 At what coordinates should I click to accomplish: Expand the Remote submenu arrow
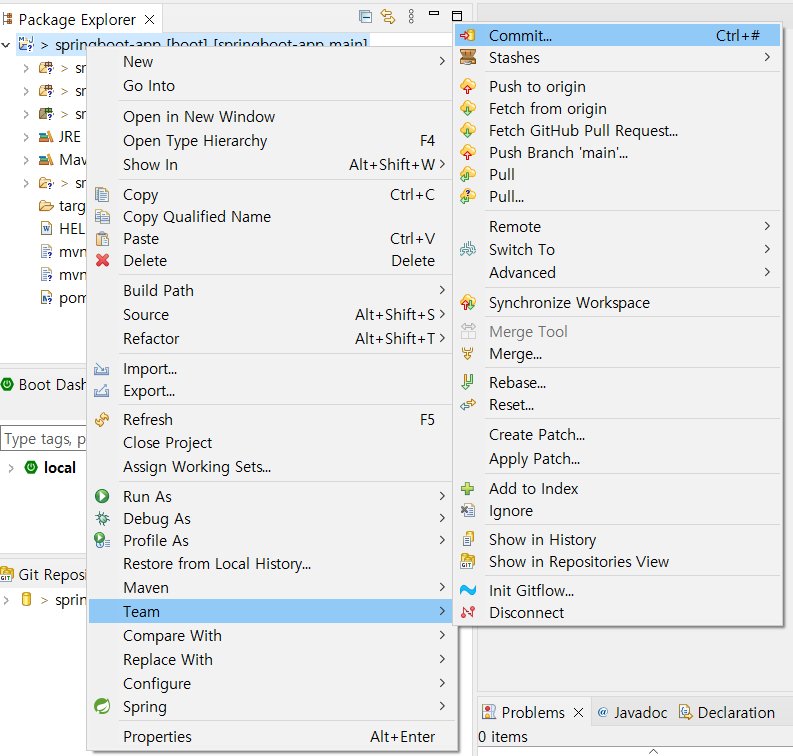[x=767, y=226]
